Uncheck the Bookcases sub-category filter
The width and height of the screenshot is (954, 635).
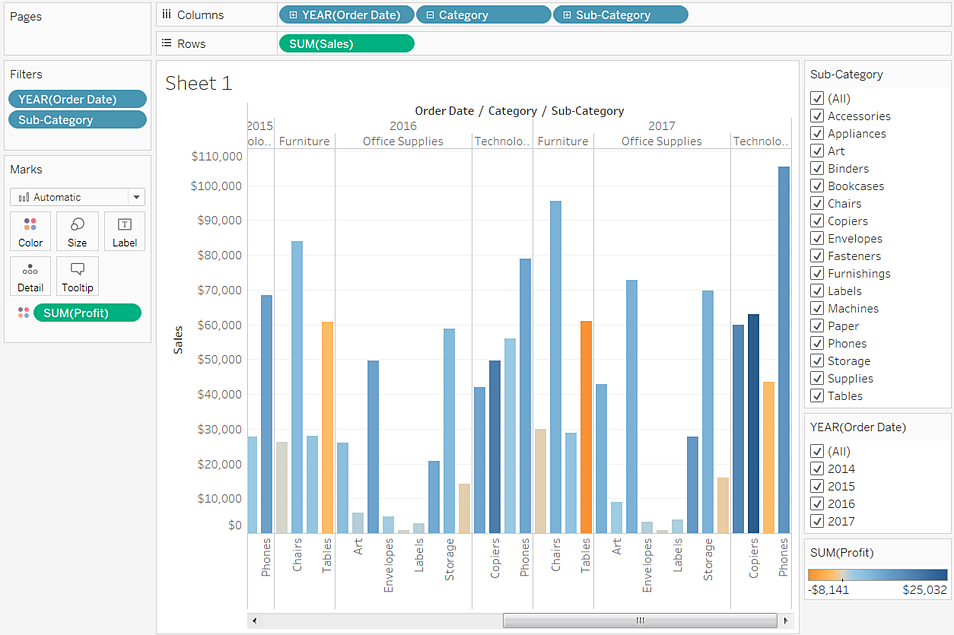coord(817,186)
